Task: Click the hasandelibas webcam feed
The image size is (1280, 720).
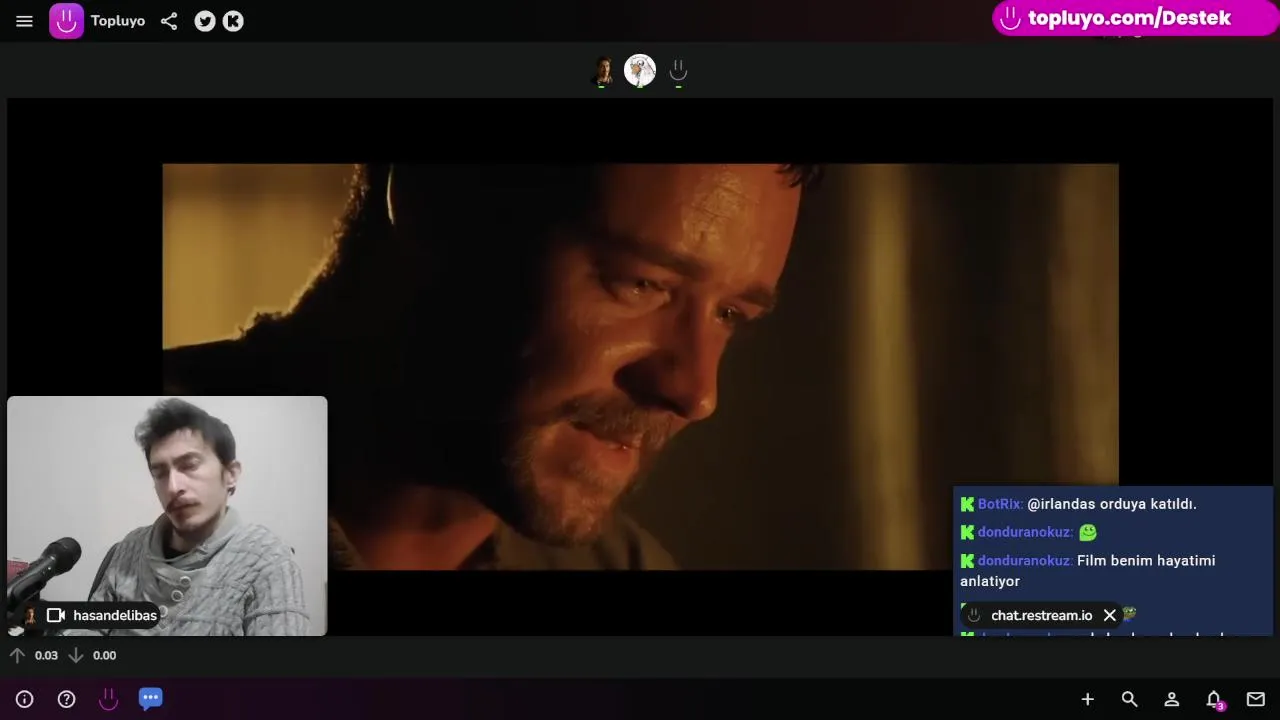Action: tap(167, 516)
